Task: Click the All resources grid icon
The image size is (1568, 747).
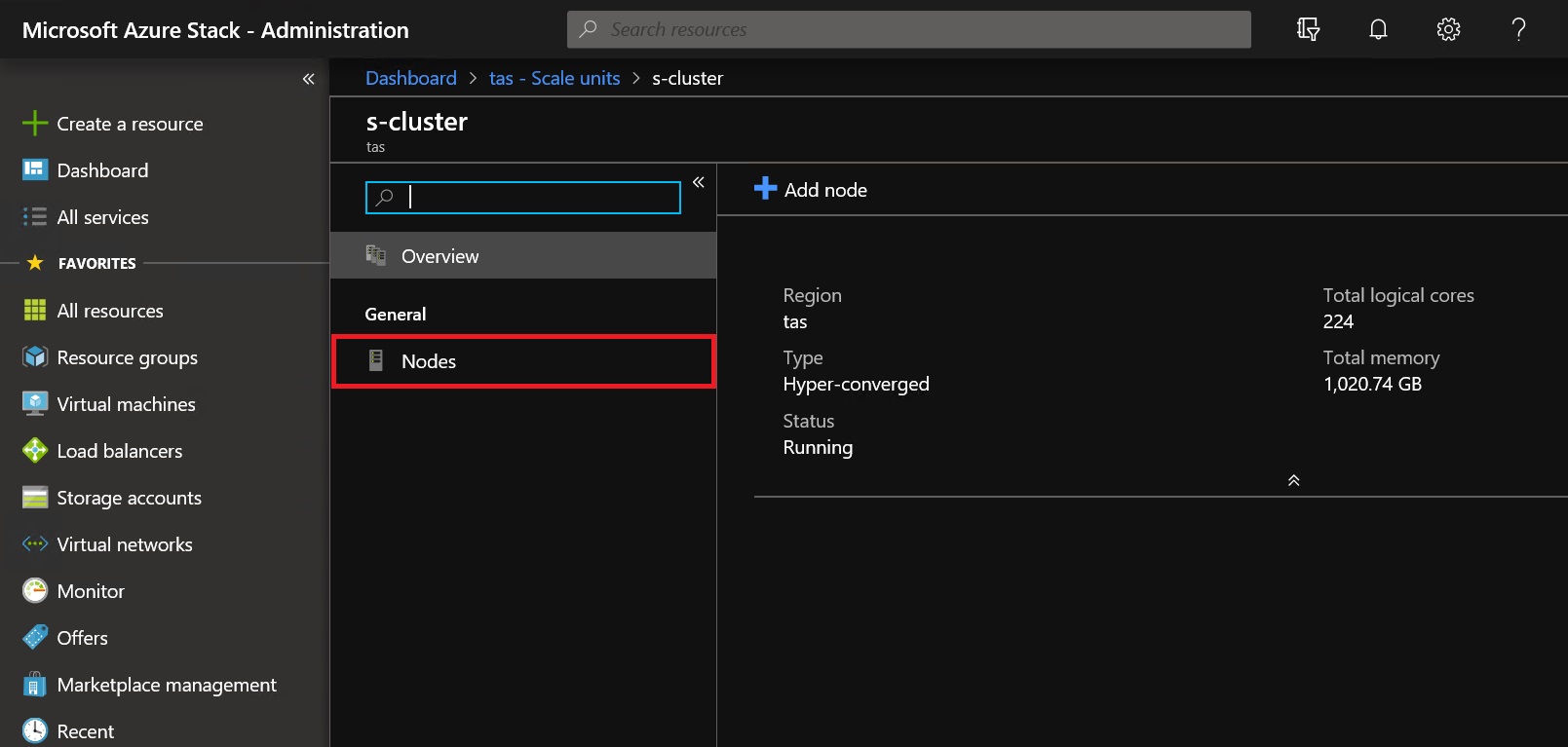Action: (35, 311)
